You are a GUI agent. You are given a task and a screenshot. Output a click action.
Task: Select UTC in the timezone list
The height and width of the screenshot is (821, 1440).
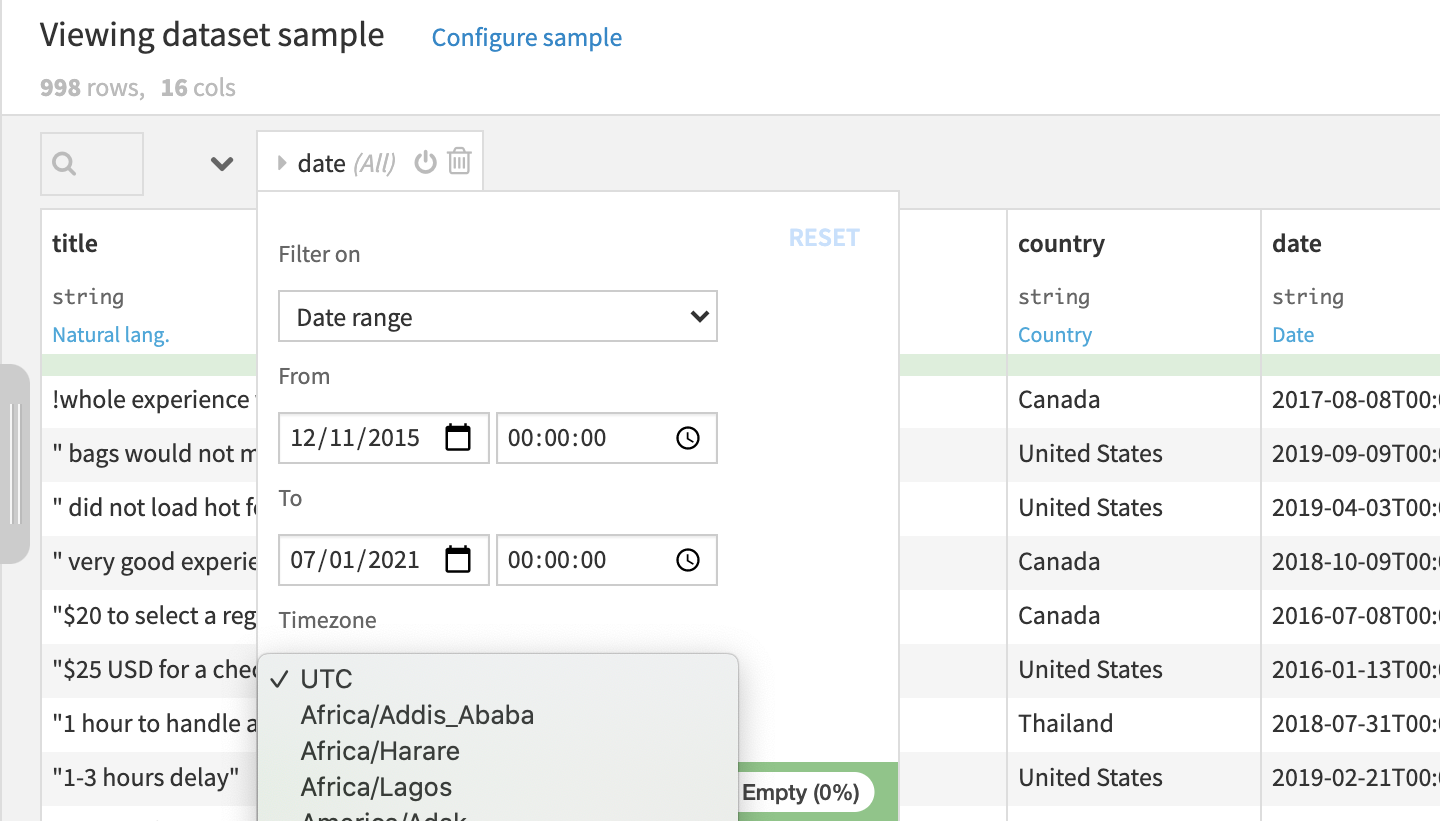498,679
